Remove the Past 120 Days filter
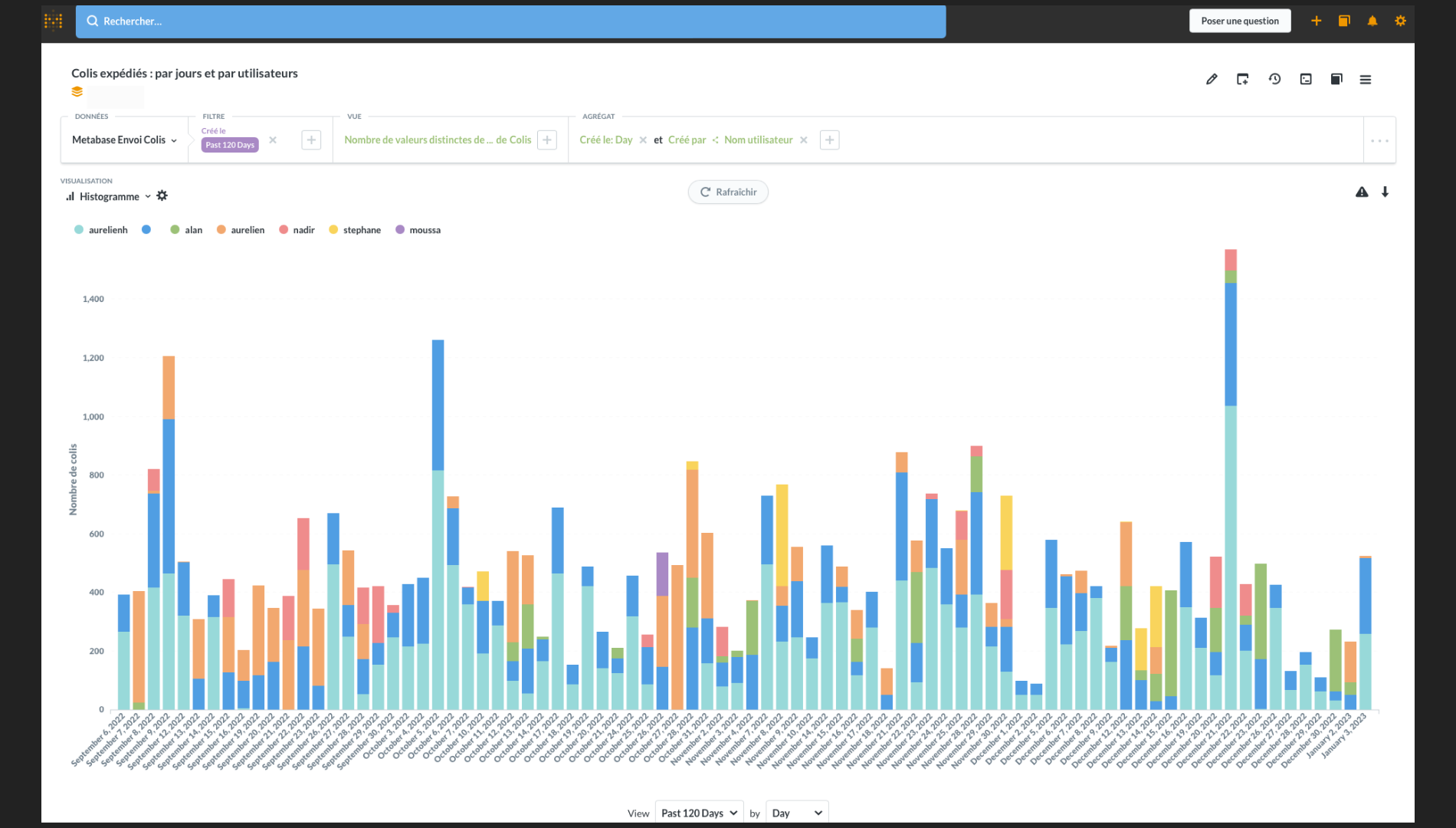Image resolution: width=1456 pixels, height=828 pixels. 273,140
